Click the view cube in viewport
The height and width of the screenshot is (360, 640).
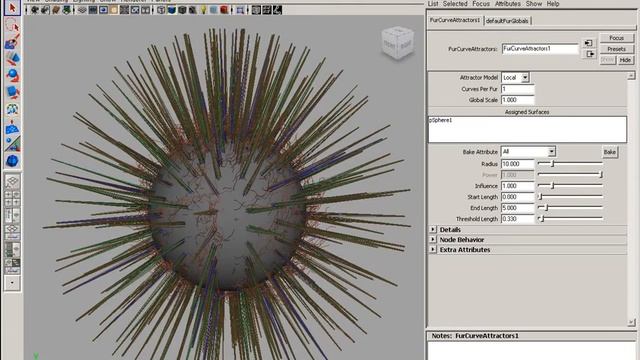click(397, 43)
